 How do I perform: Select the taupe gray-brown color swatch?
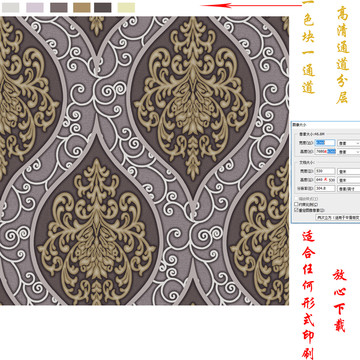point(59,7)
